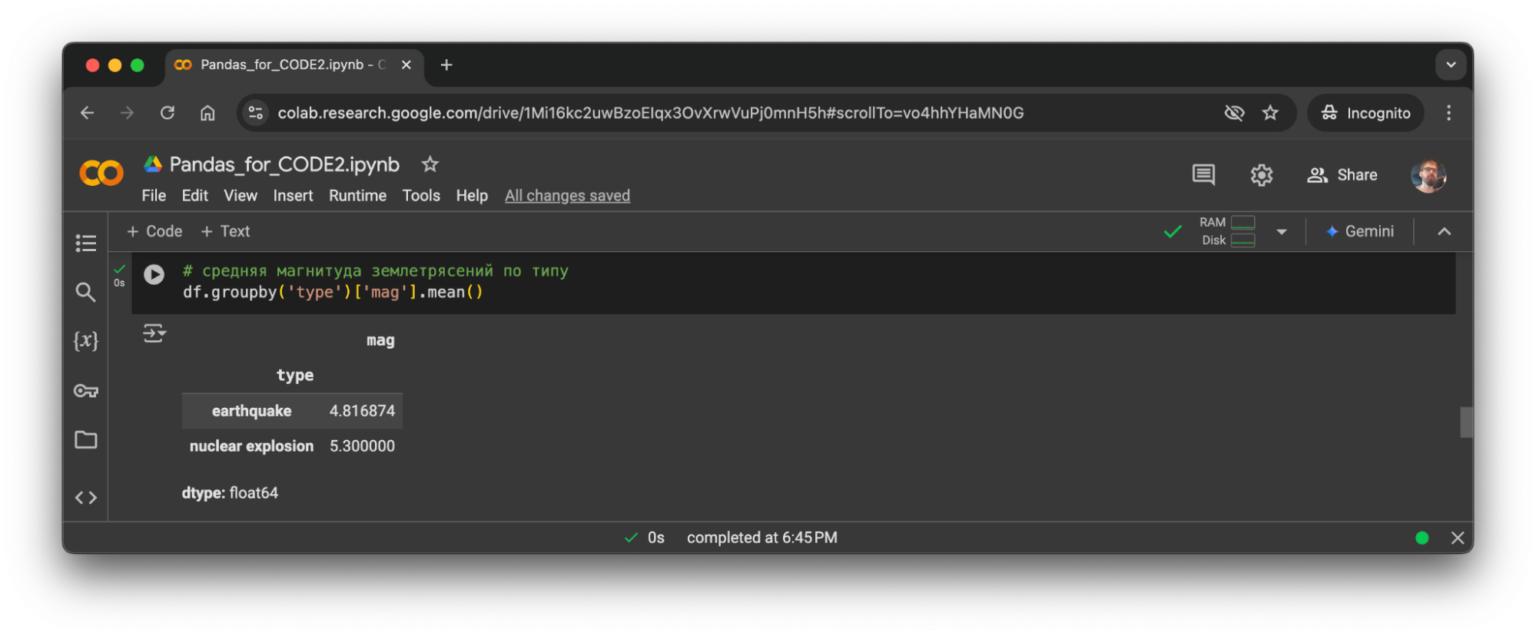The image size is (1536, 636).
Task: Star the Pandas_for_CODE2.ipynb notebook
Action: 430,164
